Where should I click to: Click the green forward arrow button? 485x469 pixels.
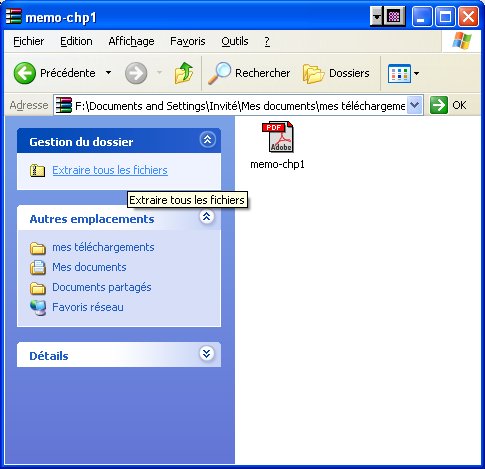tap(136, 73)
